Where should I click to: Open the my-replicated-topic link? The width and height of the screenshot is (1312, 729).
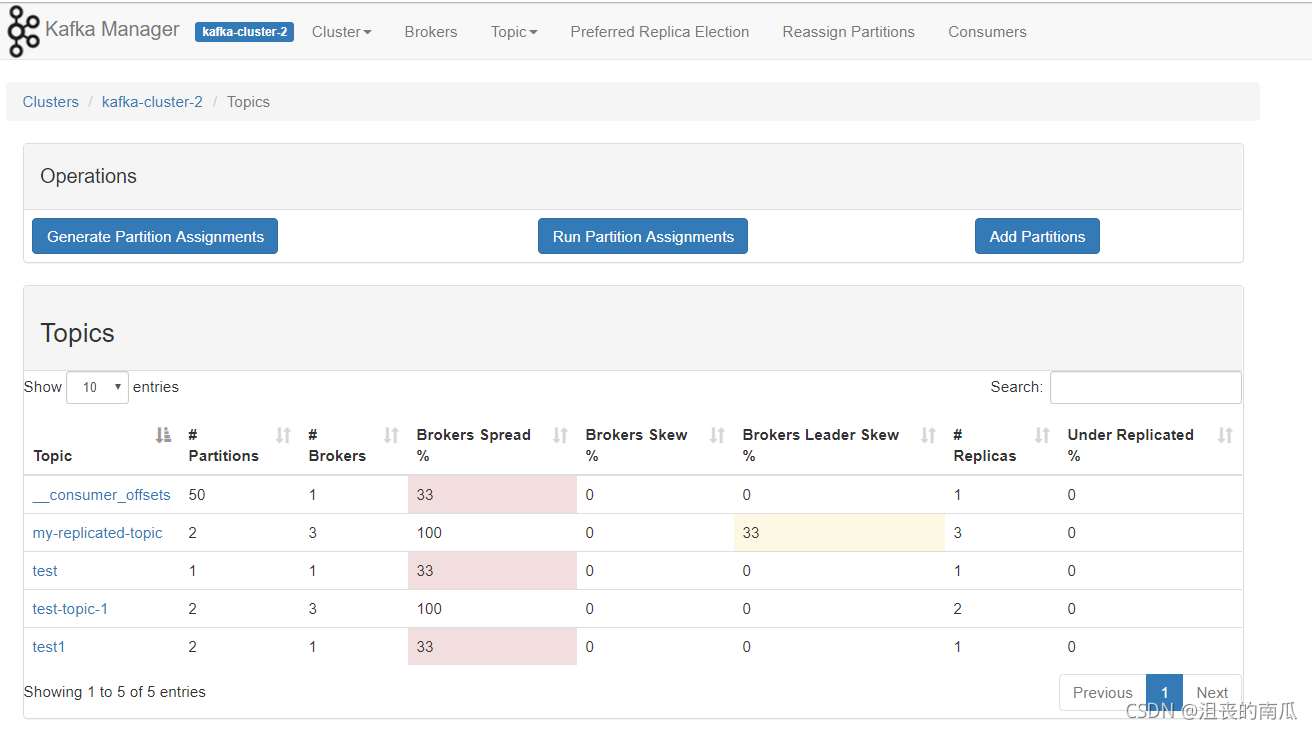(x=97, y=533)
